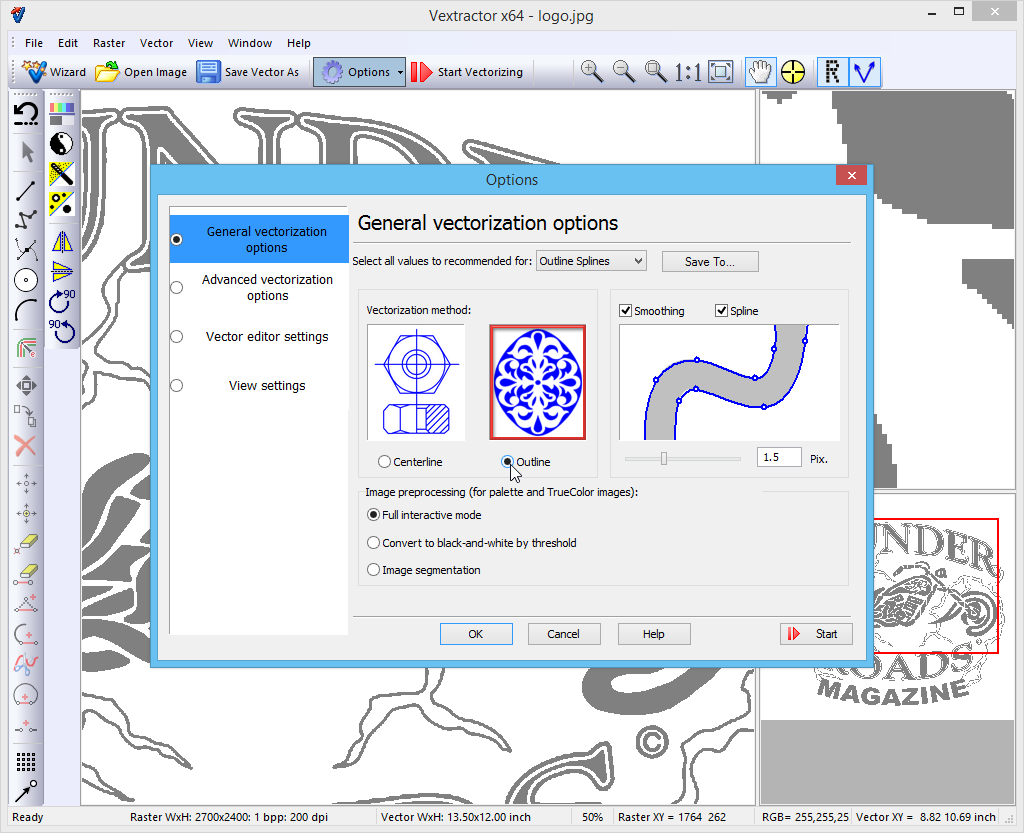Viewport: 1024px width, 833px height.
Task: Click the 1:1 actual size icon
Action: click(x=687, y=72)
